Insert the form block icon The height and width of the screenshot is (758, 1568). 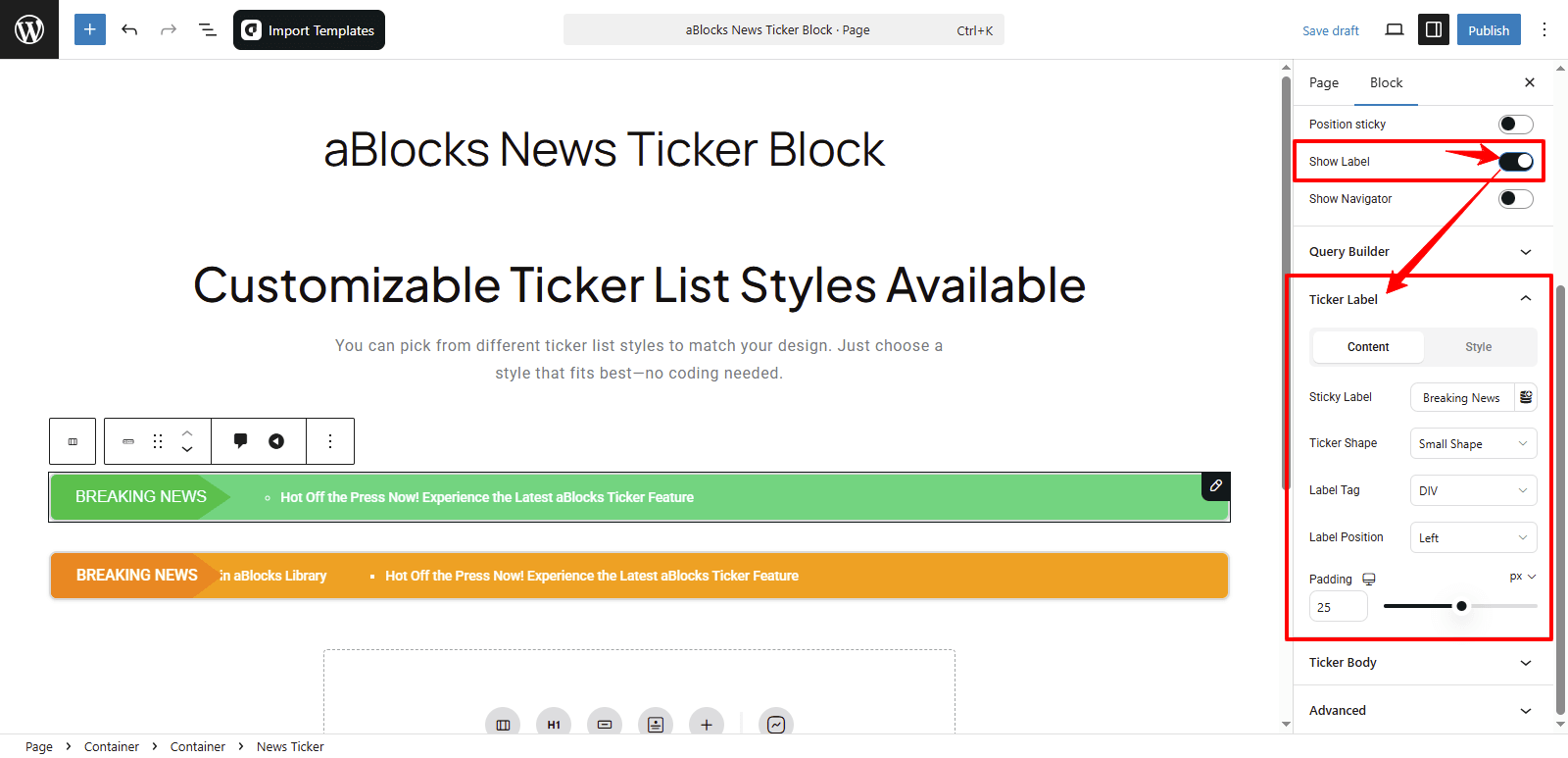pos(656,725)
